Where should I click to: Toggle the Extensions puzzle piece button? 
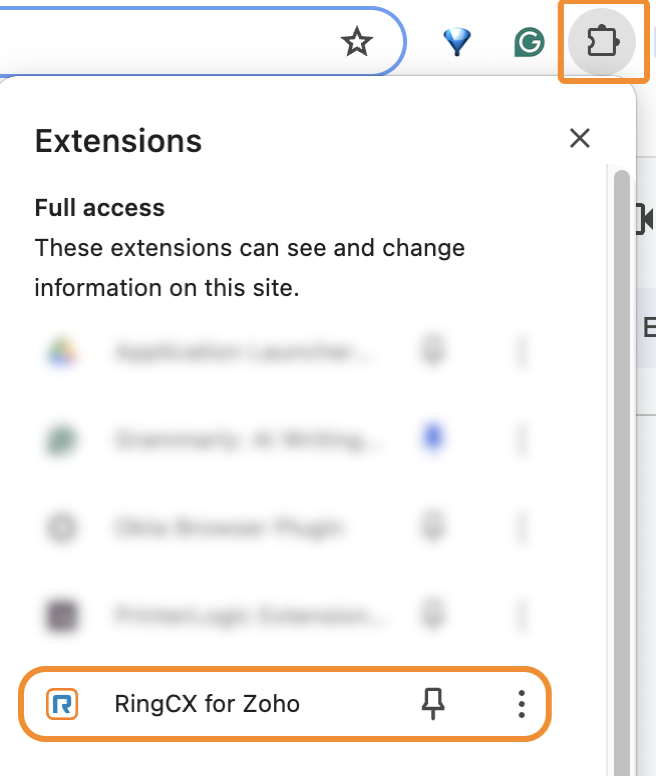[x=600, y=43]
